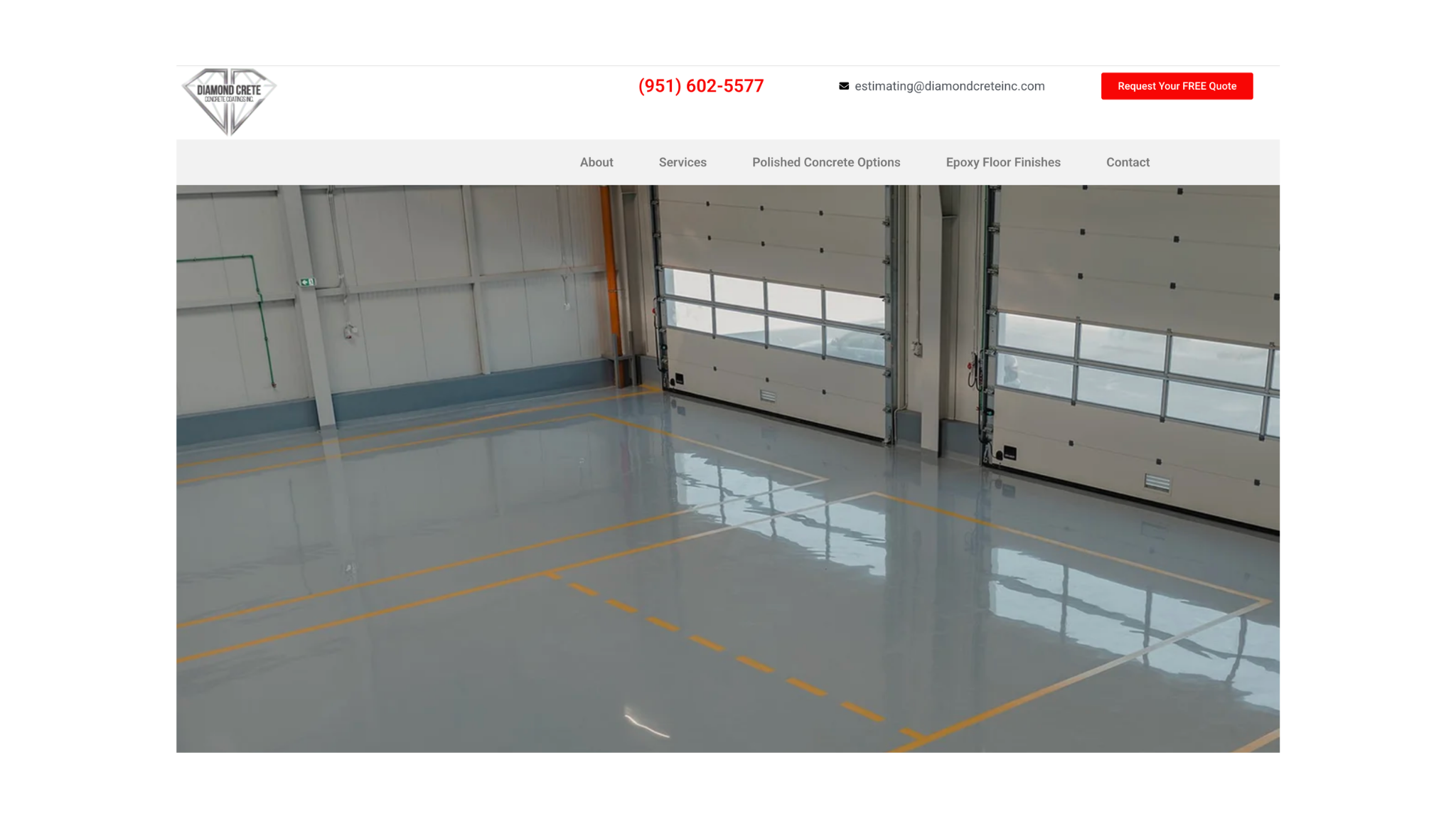Click the Diamond Crete diamond logo
1456x819 pixels.
tap(229, 102)
